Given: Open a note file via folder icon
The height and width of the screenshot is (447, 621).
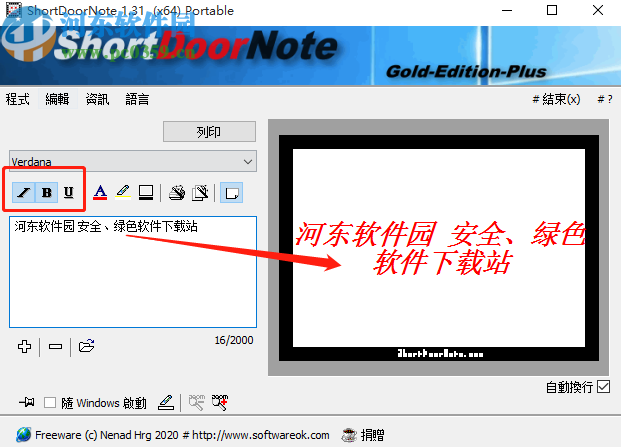Looking at the screenshot, I should coord(86,346).
